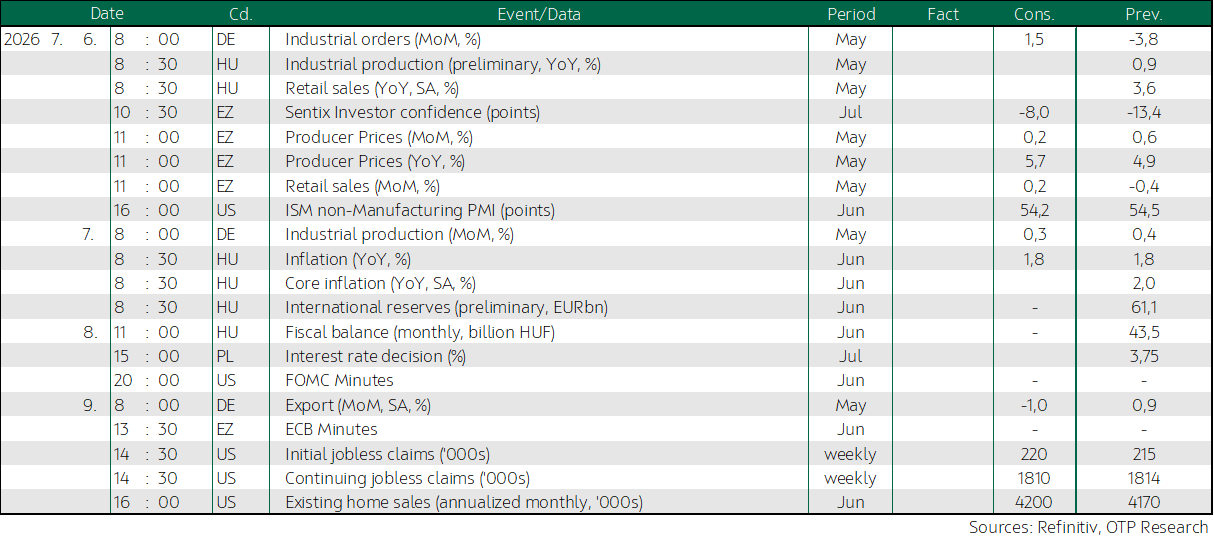Select the Period column header
This screenshot has width=1214, height=540.
(851, 14)
